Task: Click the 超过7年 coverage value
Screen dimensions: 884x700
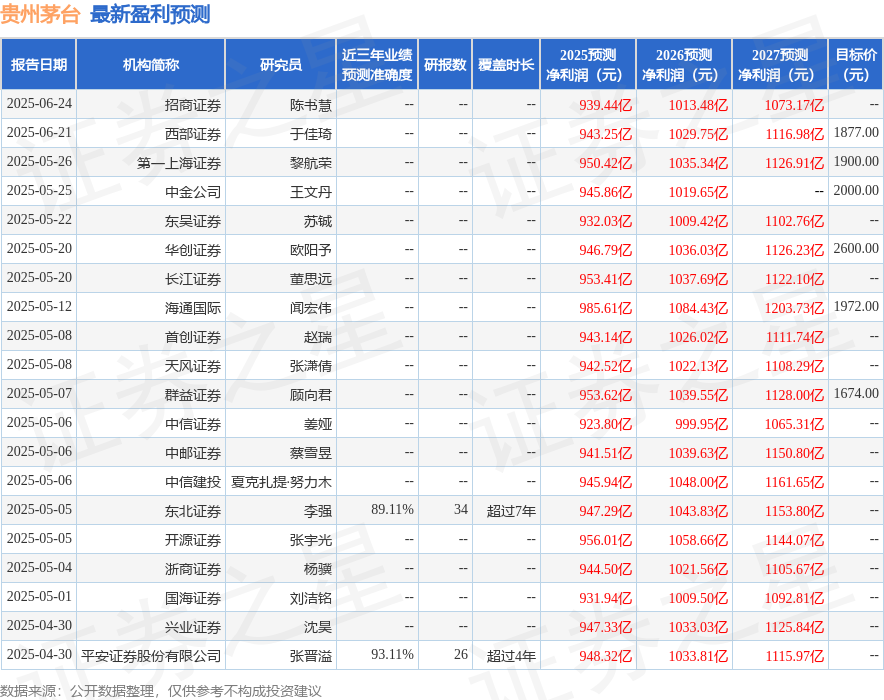Action: [x=511, y=512]
